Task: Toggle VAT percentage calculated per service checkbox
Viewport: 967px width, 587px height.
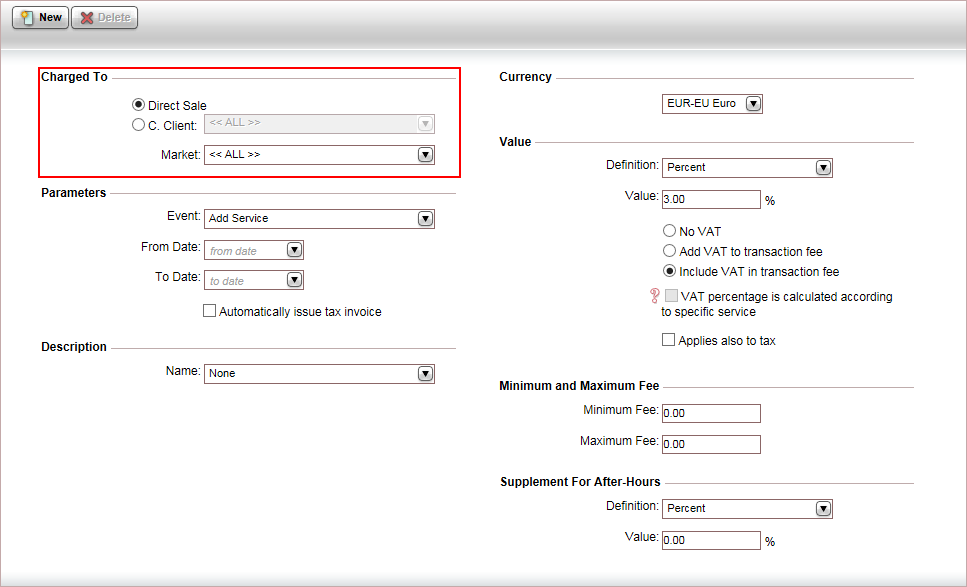Action: click(672, 296)
